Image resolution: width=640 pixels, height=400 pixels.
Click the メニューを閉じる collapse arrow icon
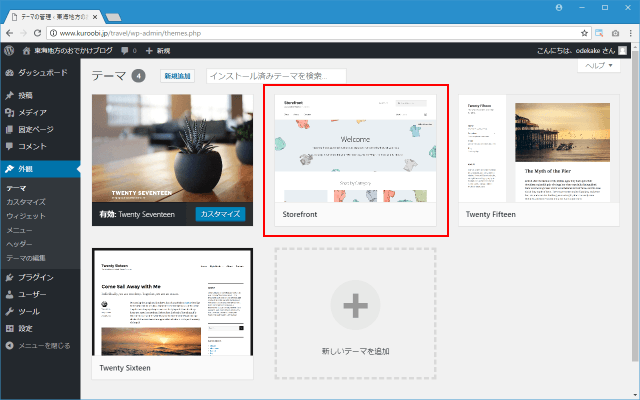tap(9, 346)
